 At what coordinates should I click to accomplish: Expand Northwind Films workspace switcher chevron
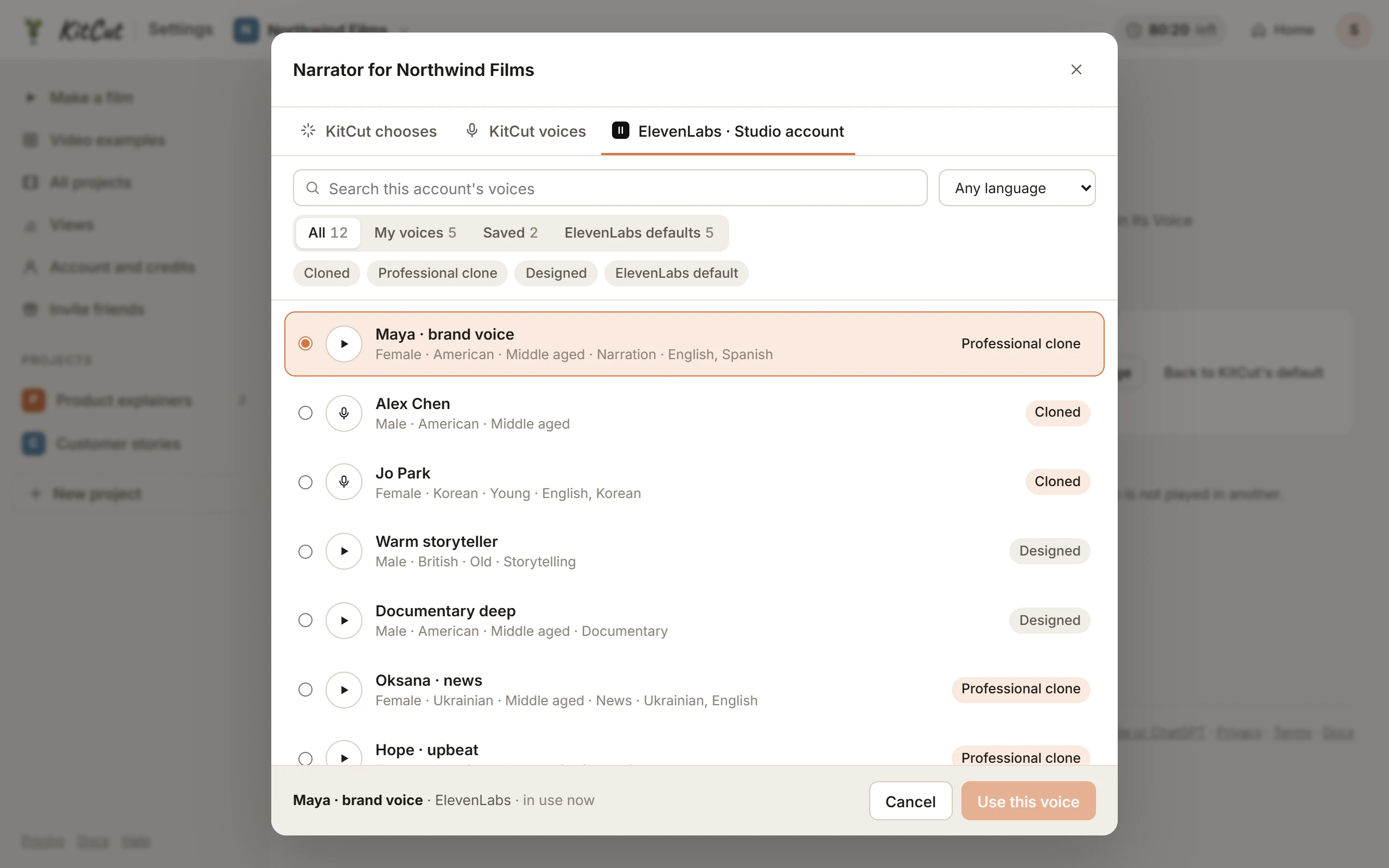click(x=404, y=30)
